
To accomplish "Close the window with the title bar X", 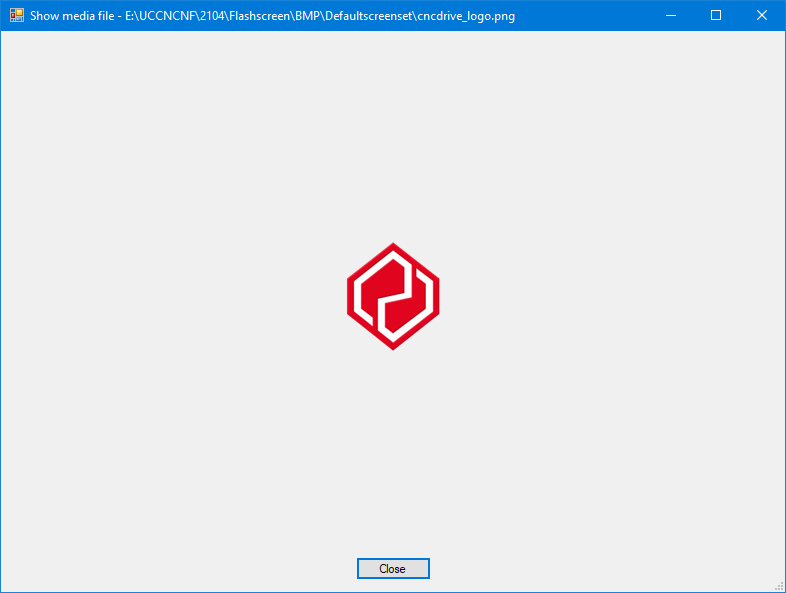I will tap(762, 16).
